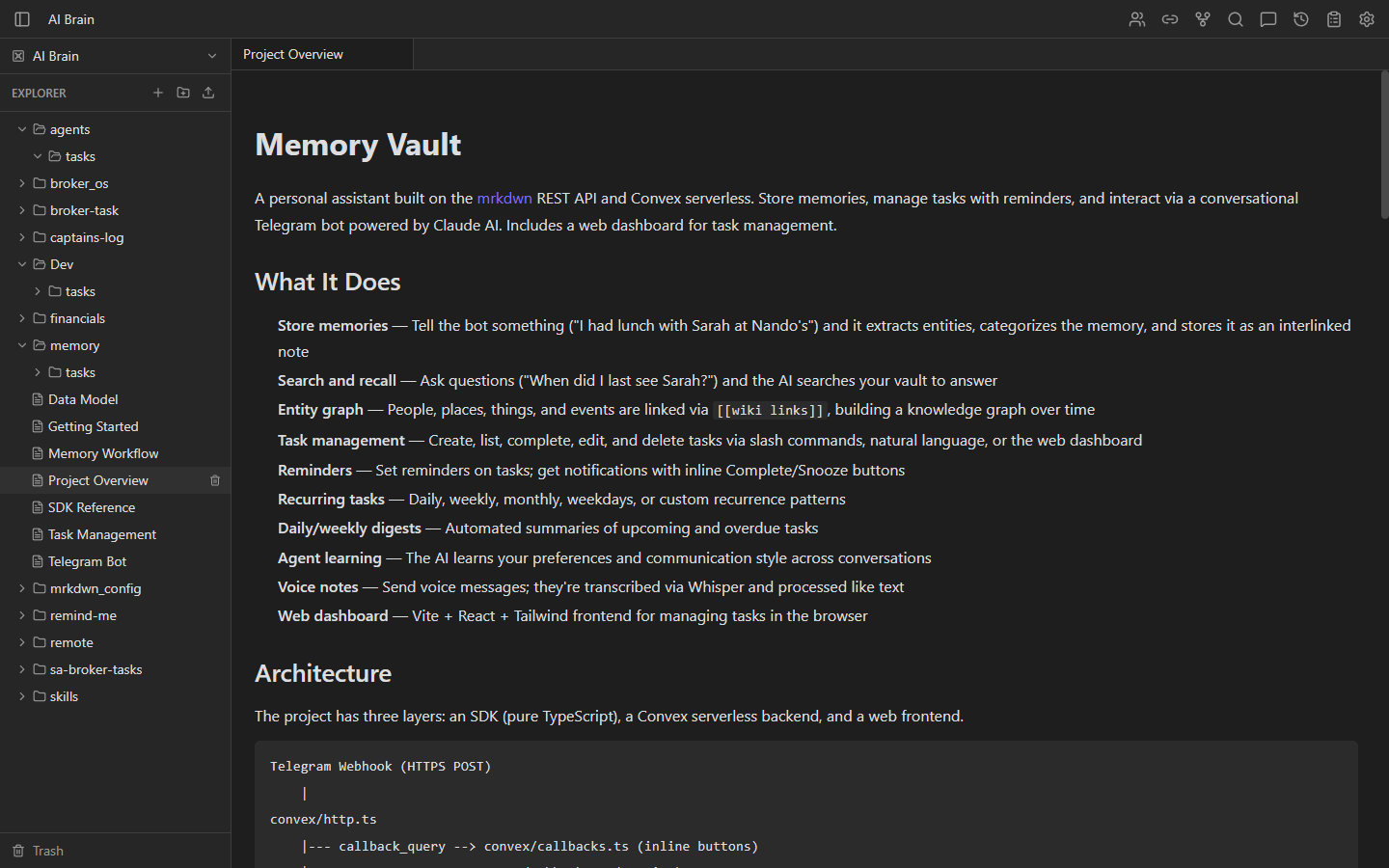Open the comments panel icon

point(1267,18)
